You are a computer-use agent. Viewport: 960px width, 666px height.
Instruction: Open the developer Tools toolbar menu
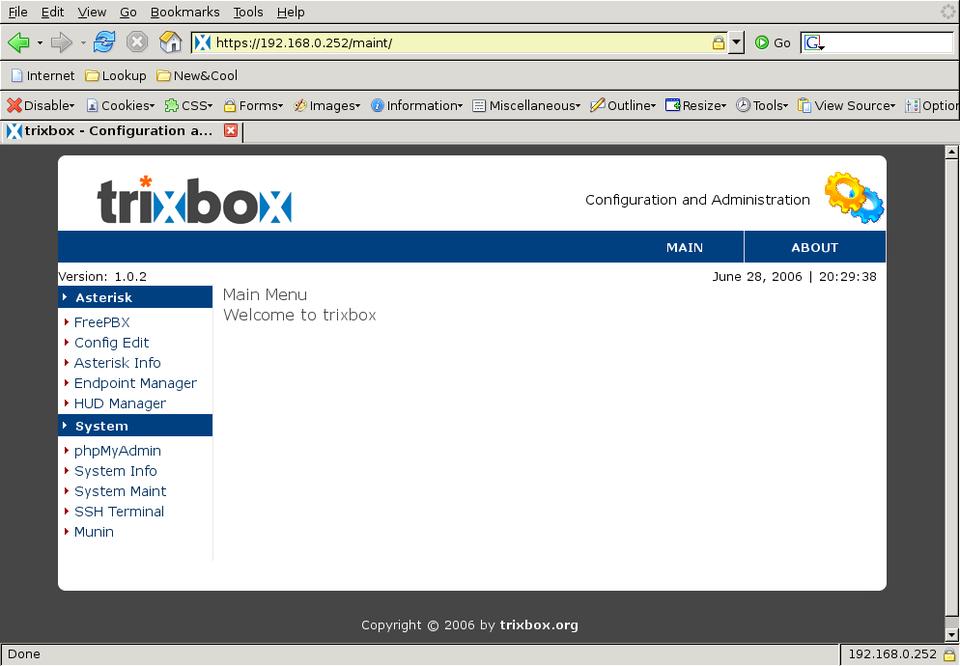coord(762,105)
